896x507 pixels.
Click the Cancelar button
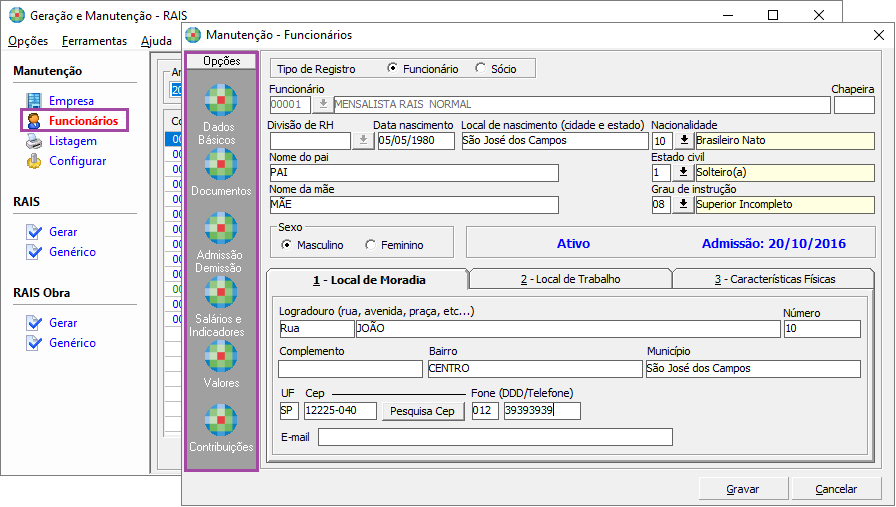tap(836, 489)
